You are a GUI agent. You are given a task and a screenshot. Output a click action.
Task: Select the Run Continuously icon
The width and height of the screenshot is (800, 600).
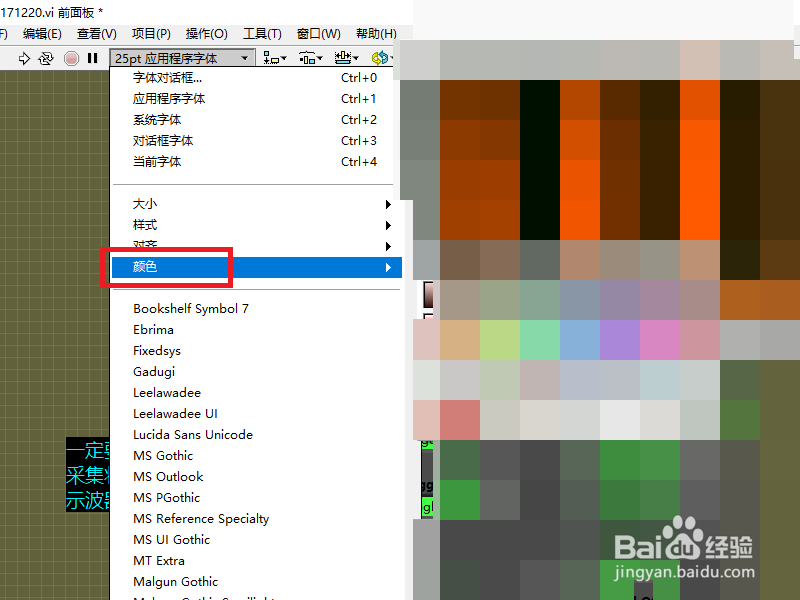(45, 57)
